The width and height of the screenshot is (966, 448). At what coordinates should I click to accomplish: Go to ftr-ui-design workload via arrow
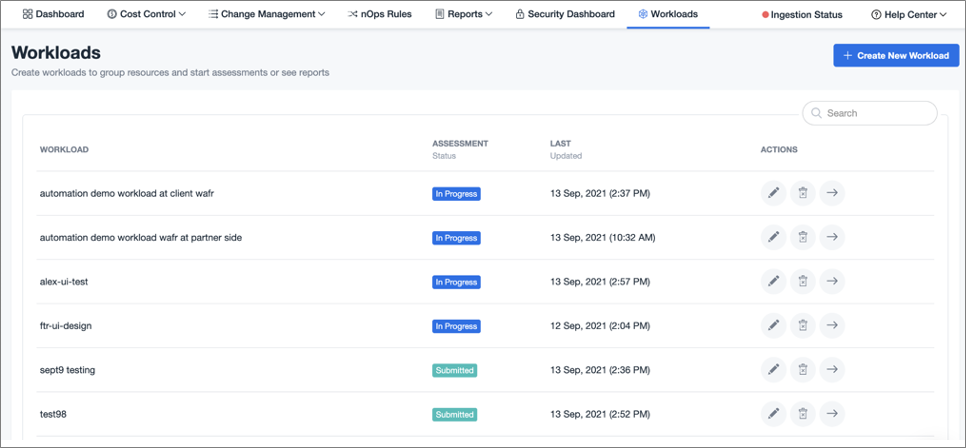[832, 325]
